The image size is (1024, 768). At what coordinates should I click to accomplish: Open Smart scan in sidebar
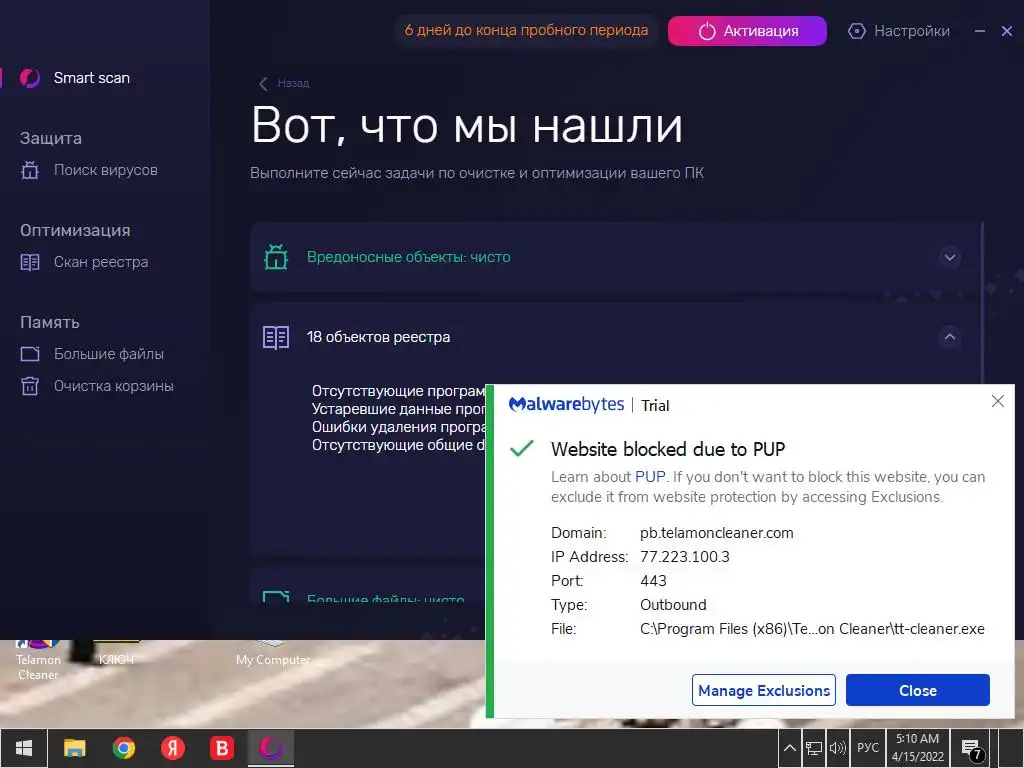click(x=91, y=78)
